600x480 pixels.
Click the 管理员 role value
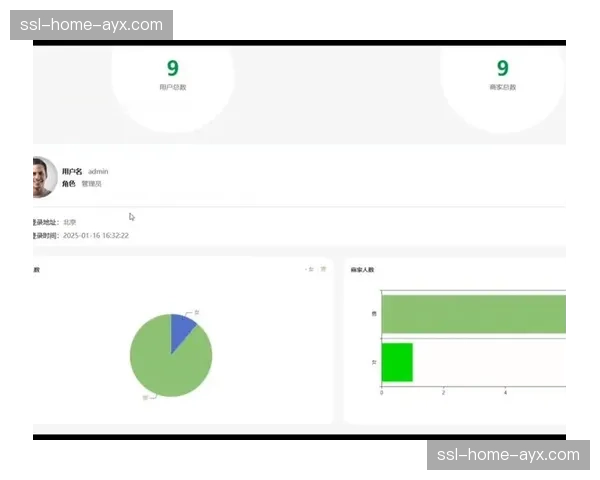91,184
